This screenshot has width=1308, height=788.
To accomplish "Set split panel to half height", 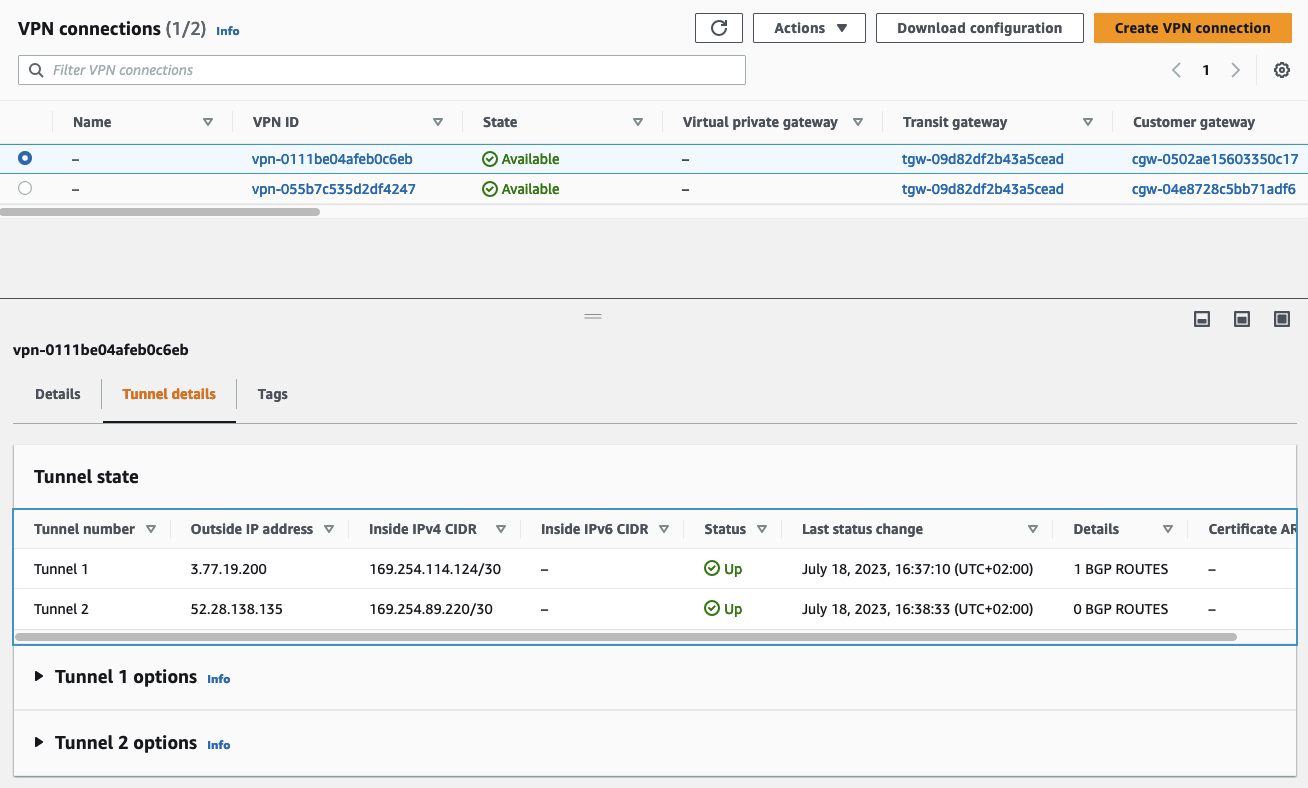I will click(1242, 319).
